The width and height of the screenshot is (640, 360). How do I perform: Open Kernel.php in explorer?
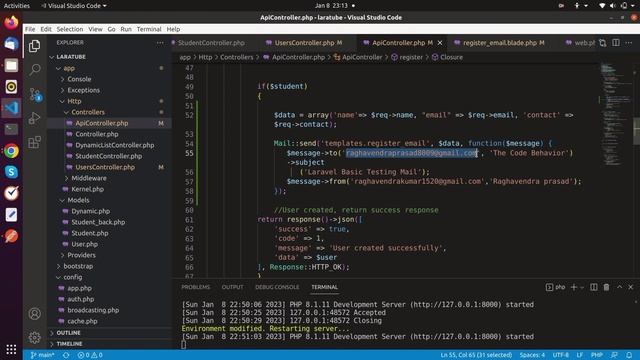click(87, 189)
